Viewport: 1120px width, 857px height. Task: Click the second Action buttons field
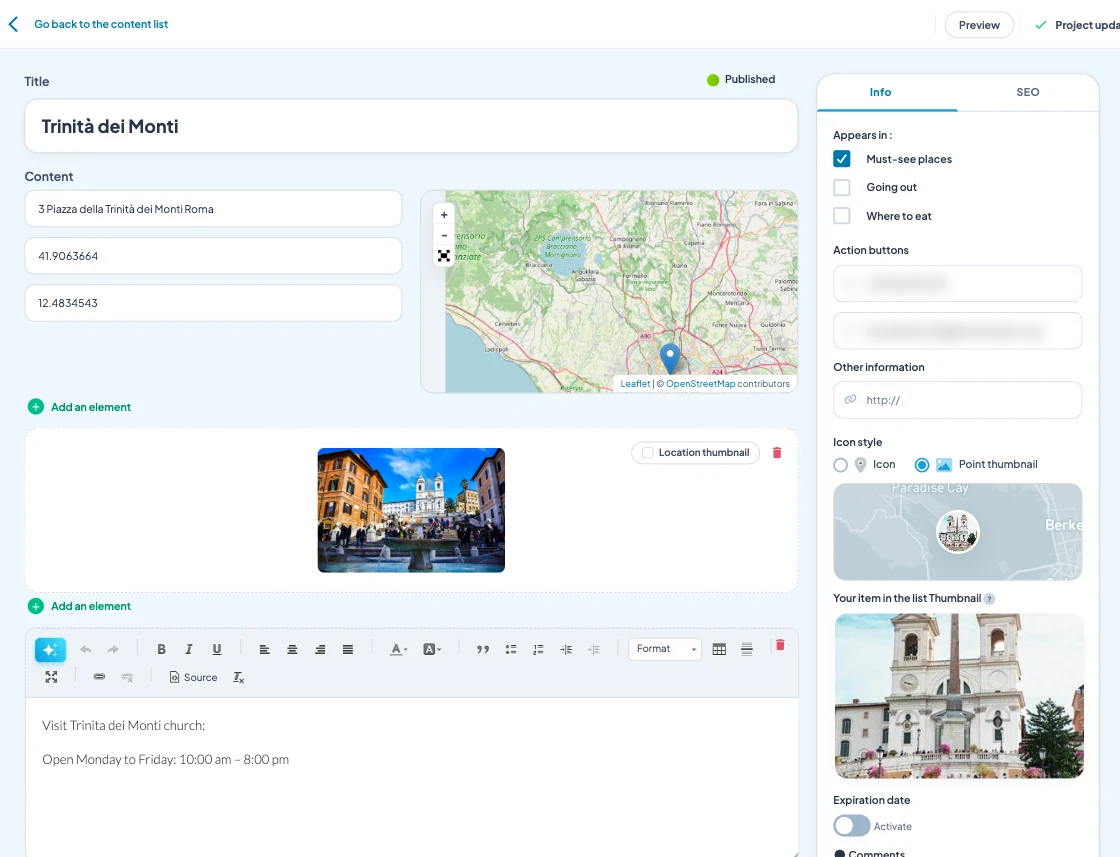coord(957,331)
